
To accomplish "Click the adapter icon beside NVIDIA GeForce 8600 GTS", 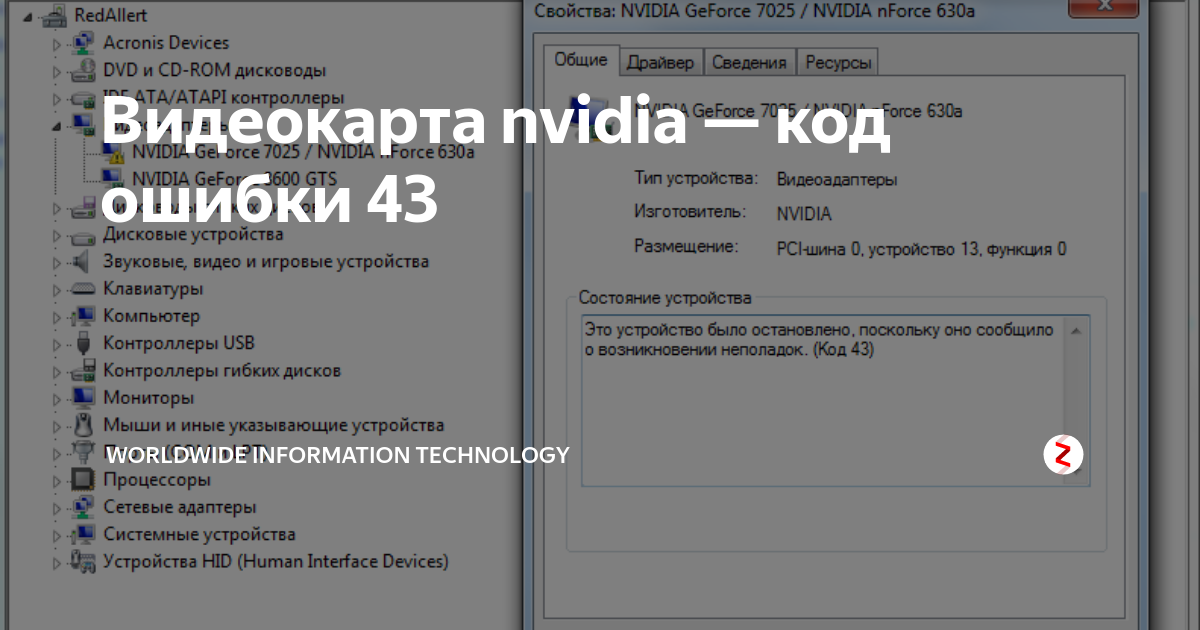I will (x=114, y=180).
